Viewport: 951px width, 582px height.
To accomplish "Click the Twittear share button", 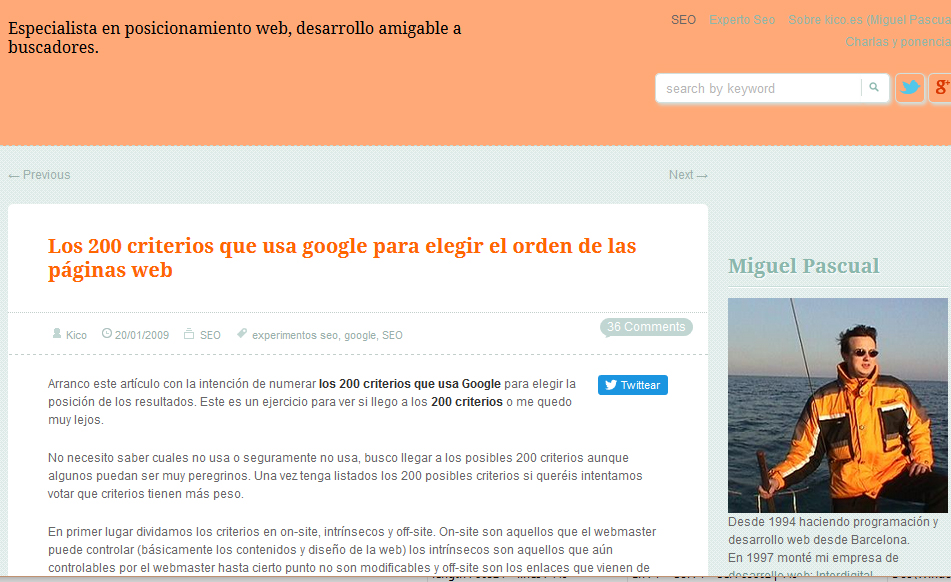I will point(633,385).
